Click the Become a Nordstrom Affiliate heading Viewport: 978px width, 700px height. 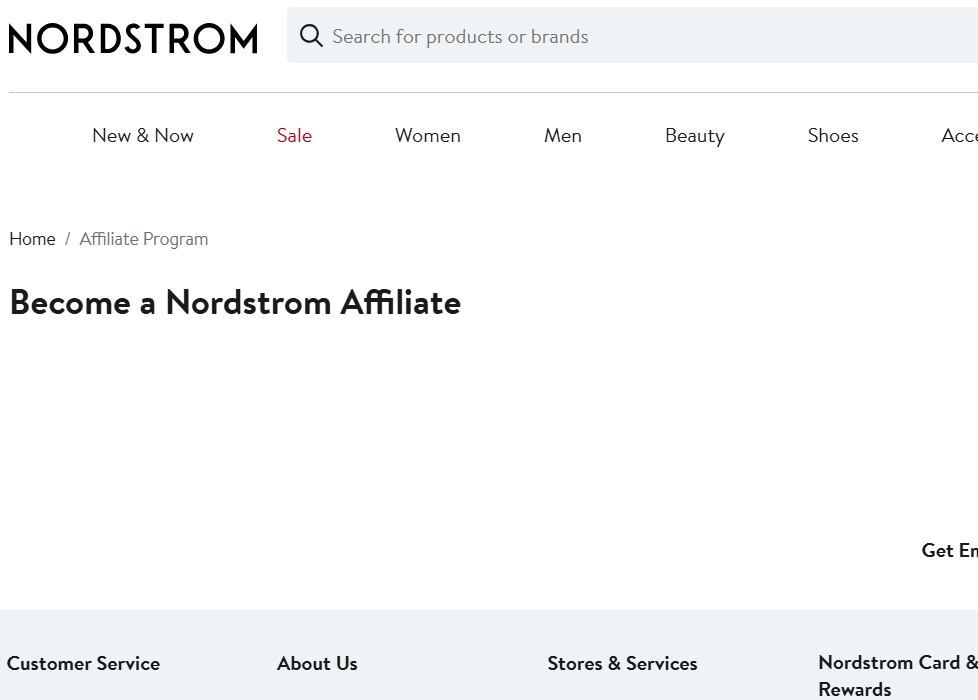(235, 303)
